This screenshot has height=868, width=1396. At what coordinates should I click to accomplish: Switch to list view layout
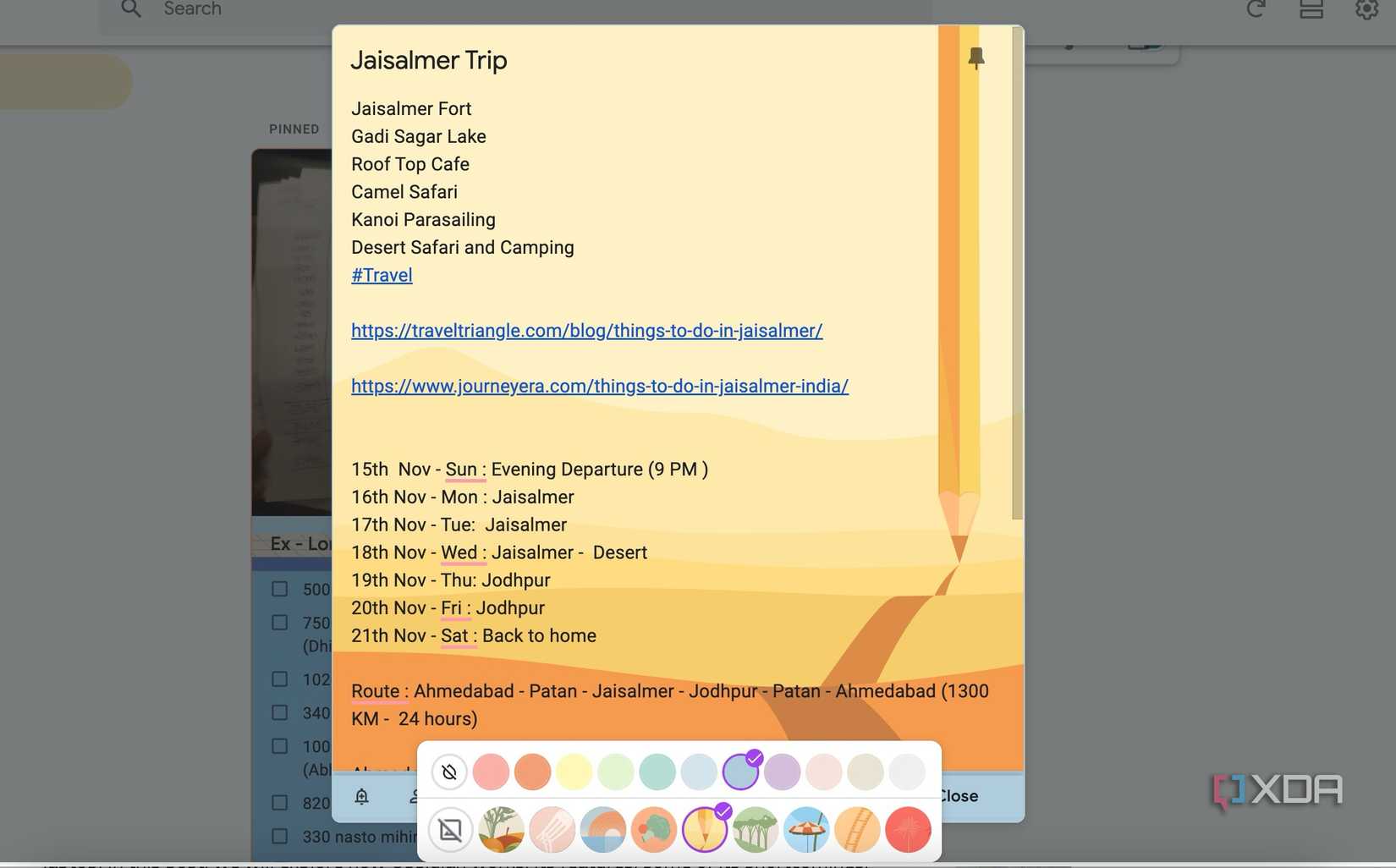1311,9
